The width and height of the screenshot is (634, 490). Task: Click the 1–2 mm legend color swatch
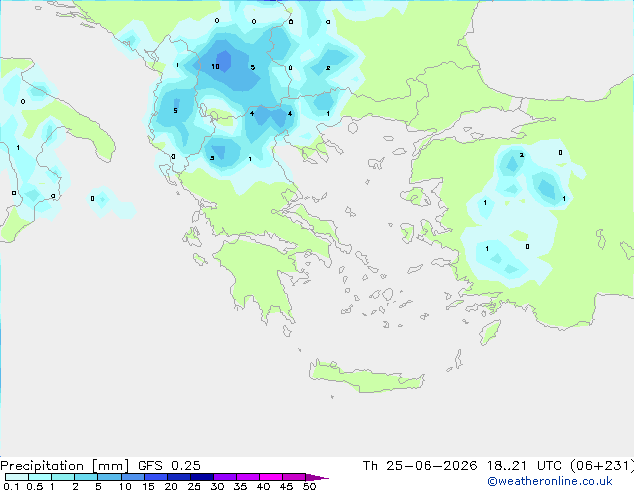pyautogui.click(x=63, y=477)
